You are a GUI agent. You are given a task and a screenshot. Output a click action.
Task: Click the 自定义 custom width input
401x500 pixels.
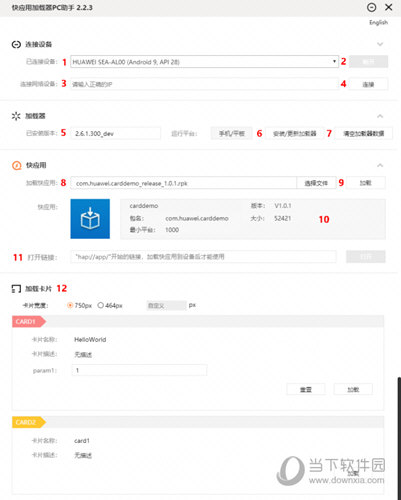(x=166, y=305)
